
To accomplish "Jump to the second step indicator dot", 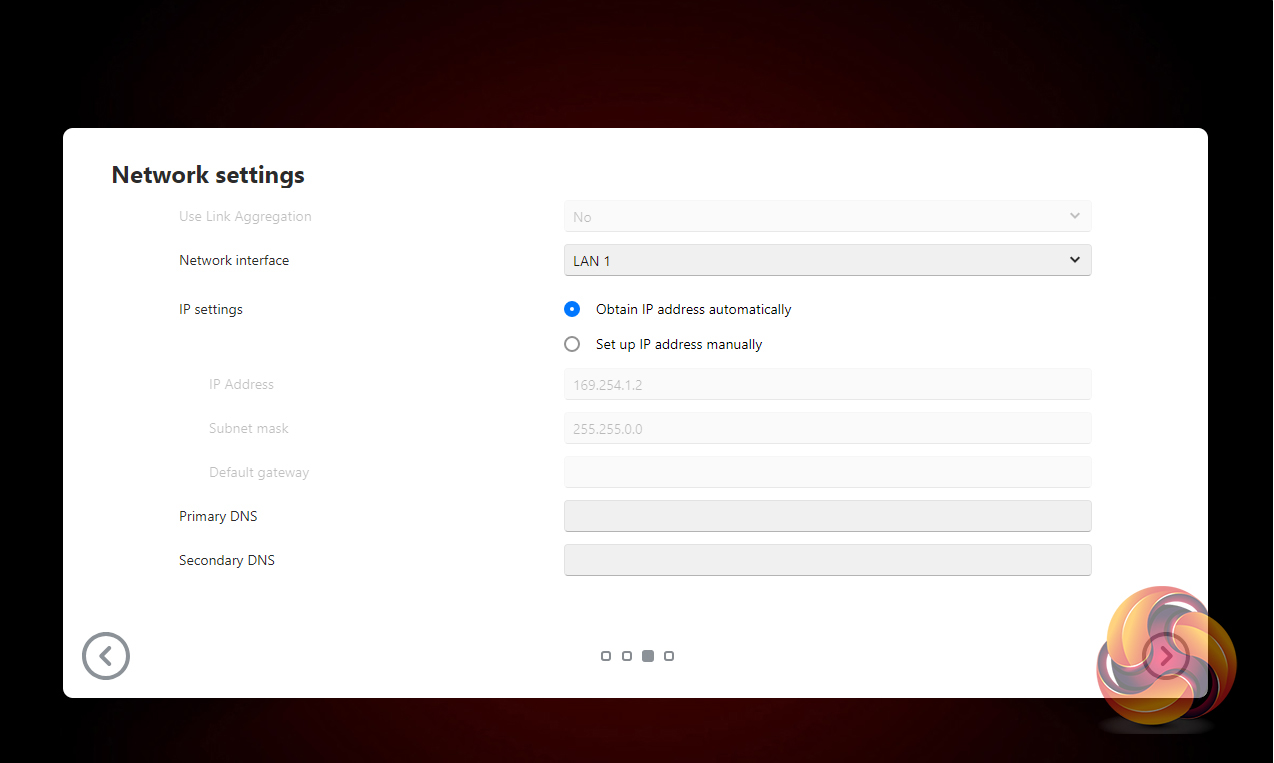I will tap(627, 656).
